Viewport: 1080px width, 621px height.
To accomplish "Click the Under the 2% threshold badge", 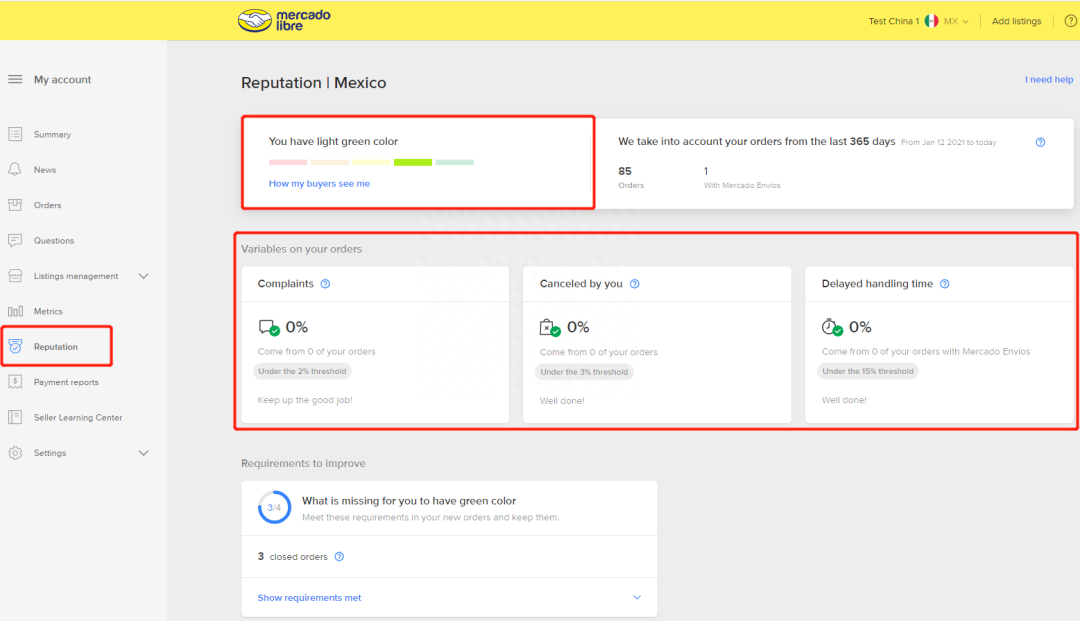I will pos(302,371).
